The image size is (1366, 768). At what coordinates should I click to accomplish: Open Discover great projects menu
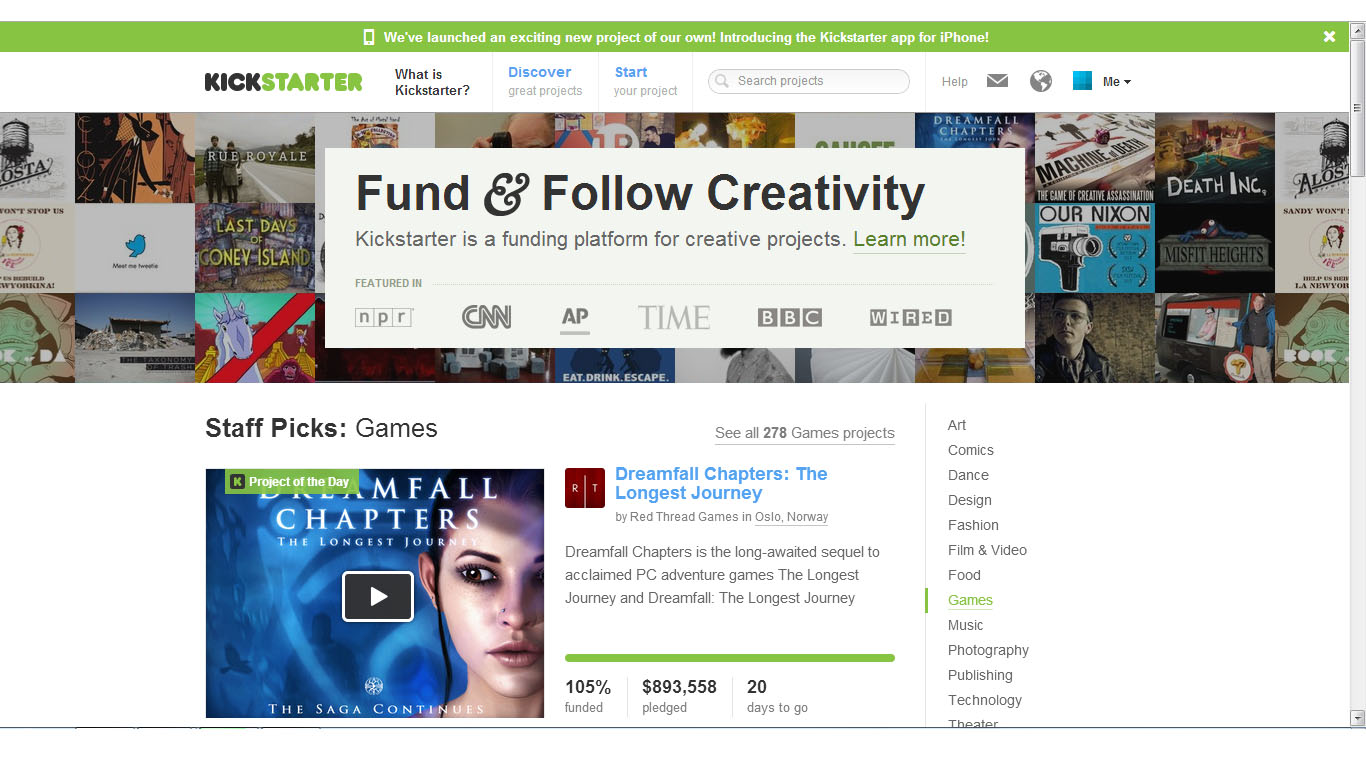(545, 81)
